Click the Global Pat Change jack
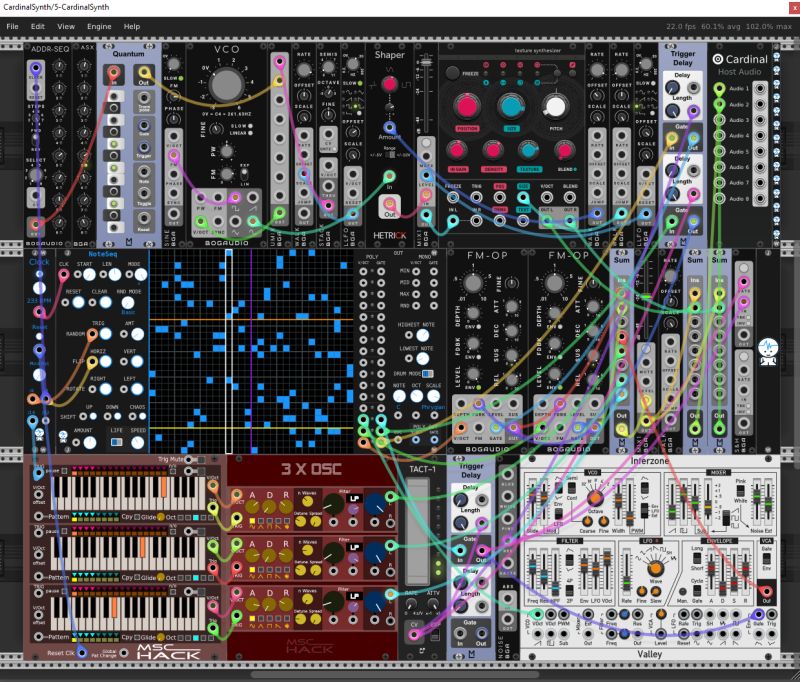The image size is (800, 682). 123,652
